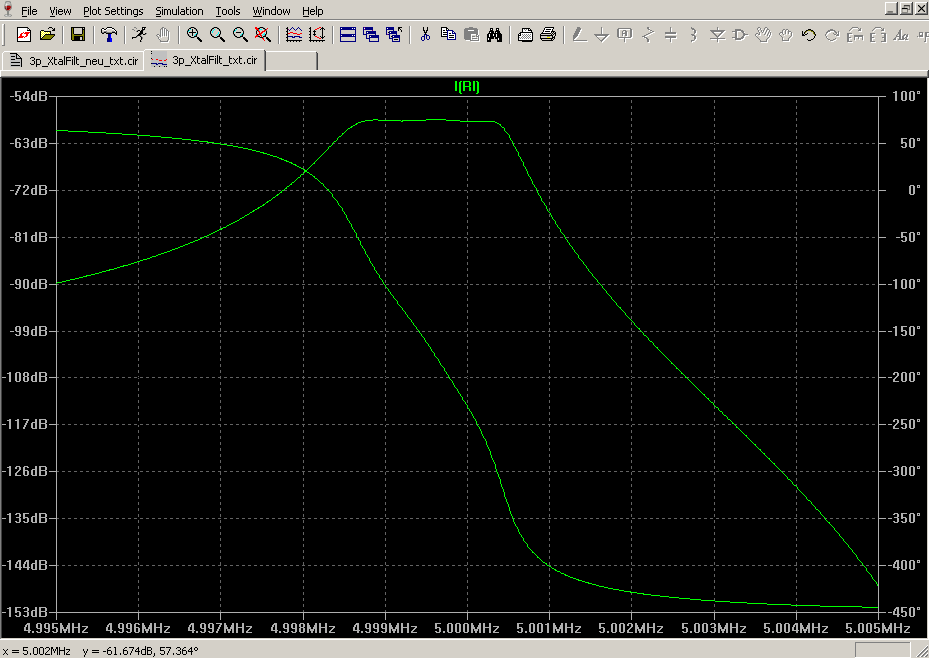Image resolution: width=929 pixels, height=658 pixels.
Task: Click the Redo arrow icon
Action: (x=832, y=35)
